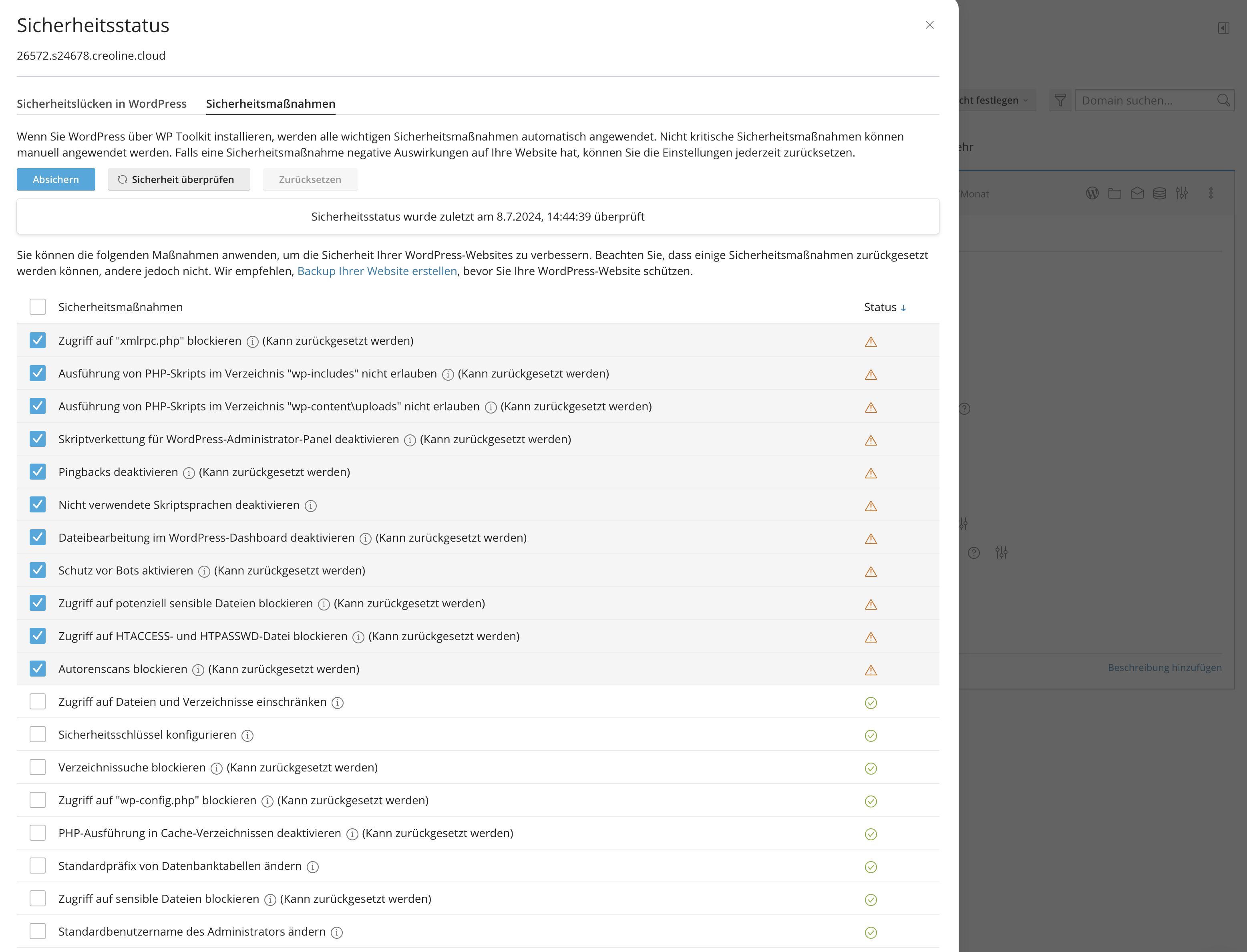Click Sicherheit überprüfen button
The height and width of the screenshot is (952, 1247).
179,179
